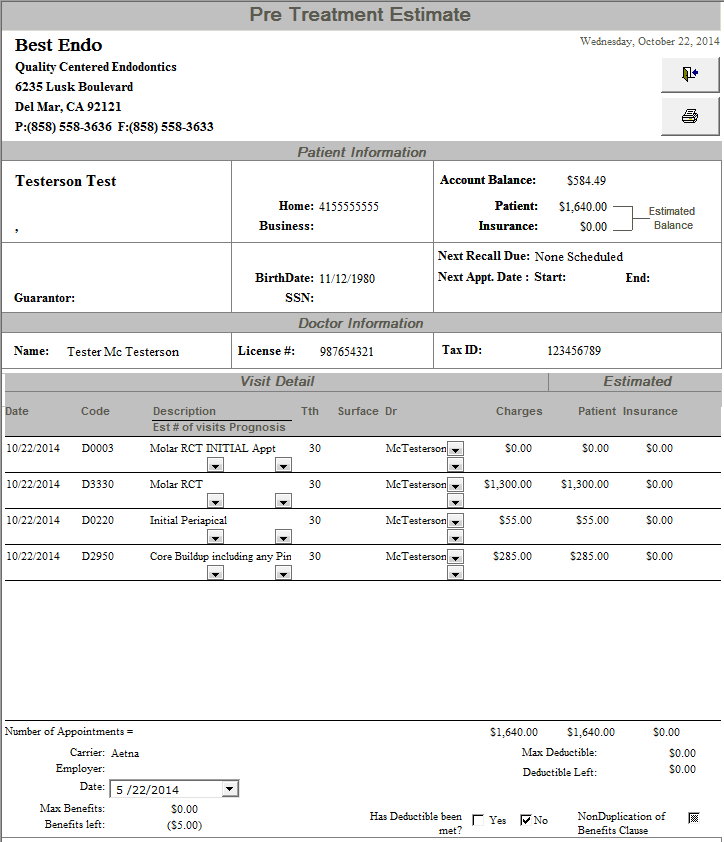This screenshot has width=724, height=842.
Task: Expand Est # of visits for D0003
Action: (x=215, y=466)
